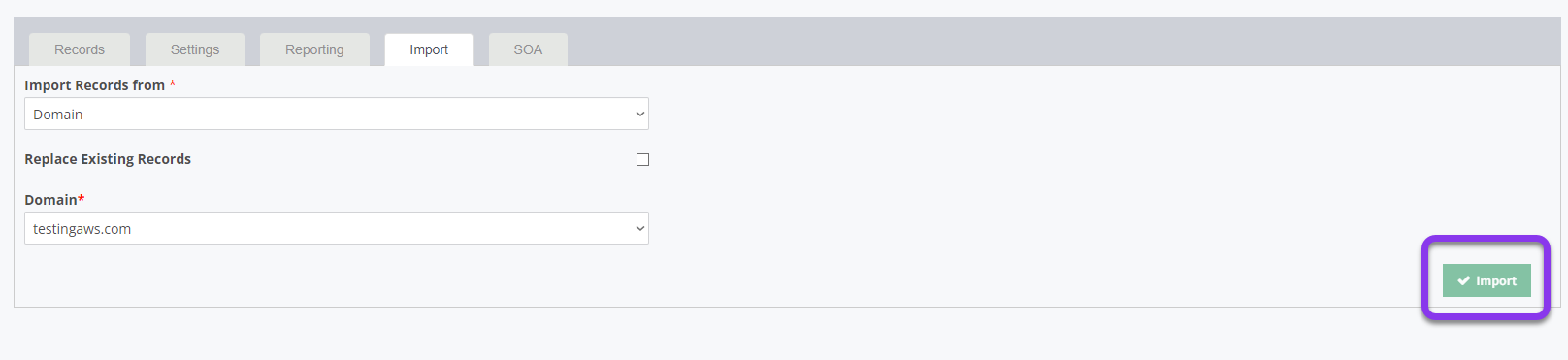The width and height of the screenshot is (1568, 360).
Task: Click the chevron on testingaws.com domain selector
Action: (639, 229)
